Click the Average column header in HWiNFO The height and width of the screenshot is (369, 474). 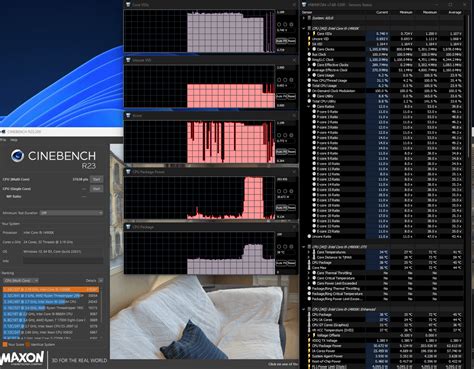click(455, 12)
